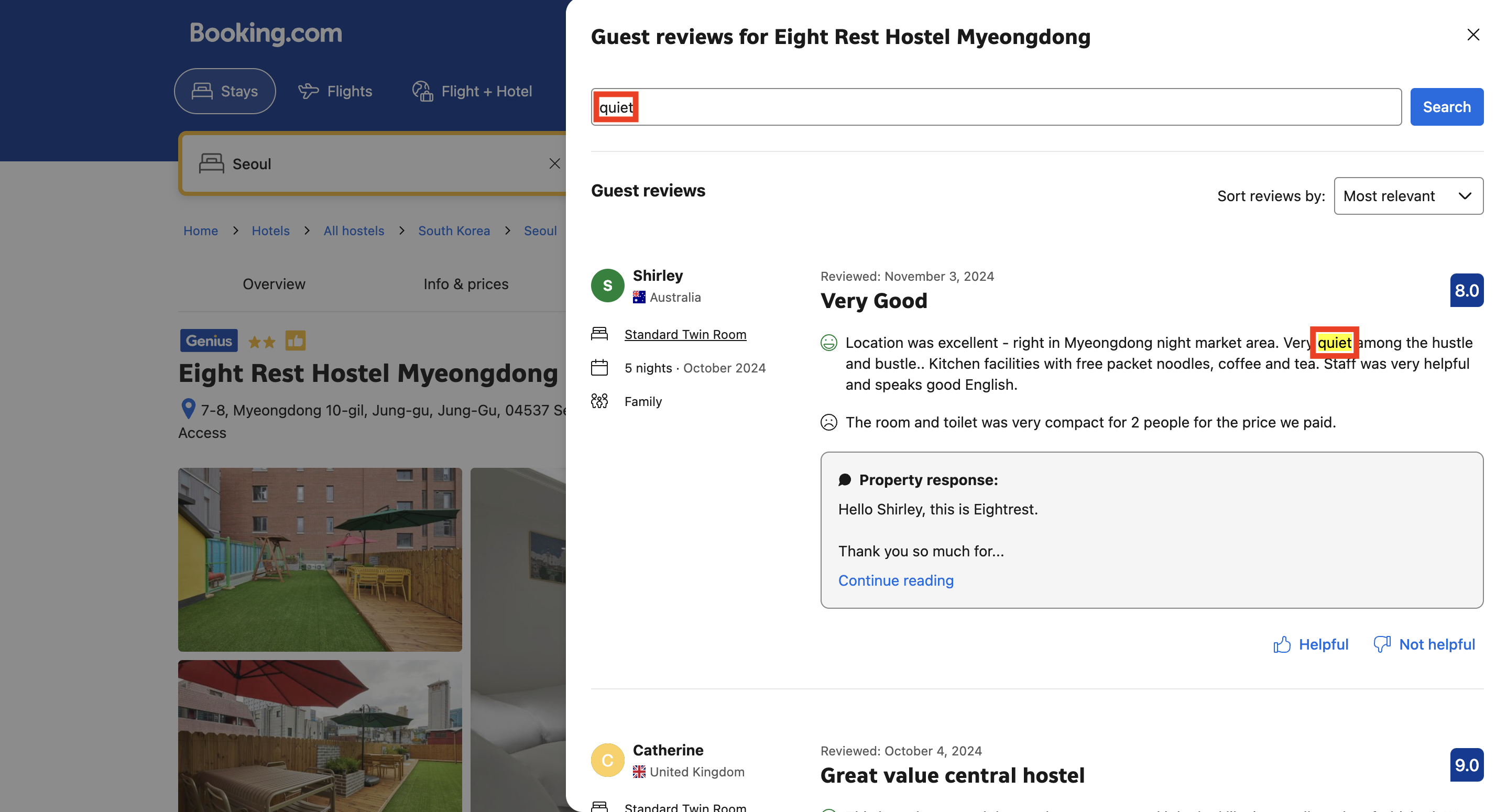This screenshot has height=812, width=1507.
Task: Click Great value central hostel review title
Action: tap(952, 775)
